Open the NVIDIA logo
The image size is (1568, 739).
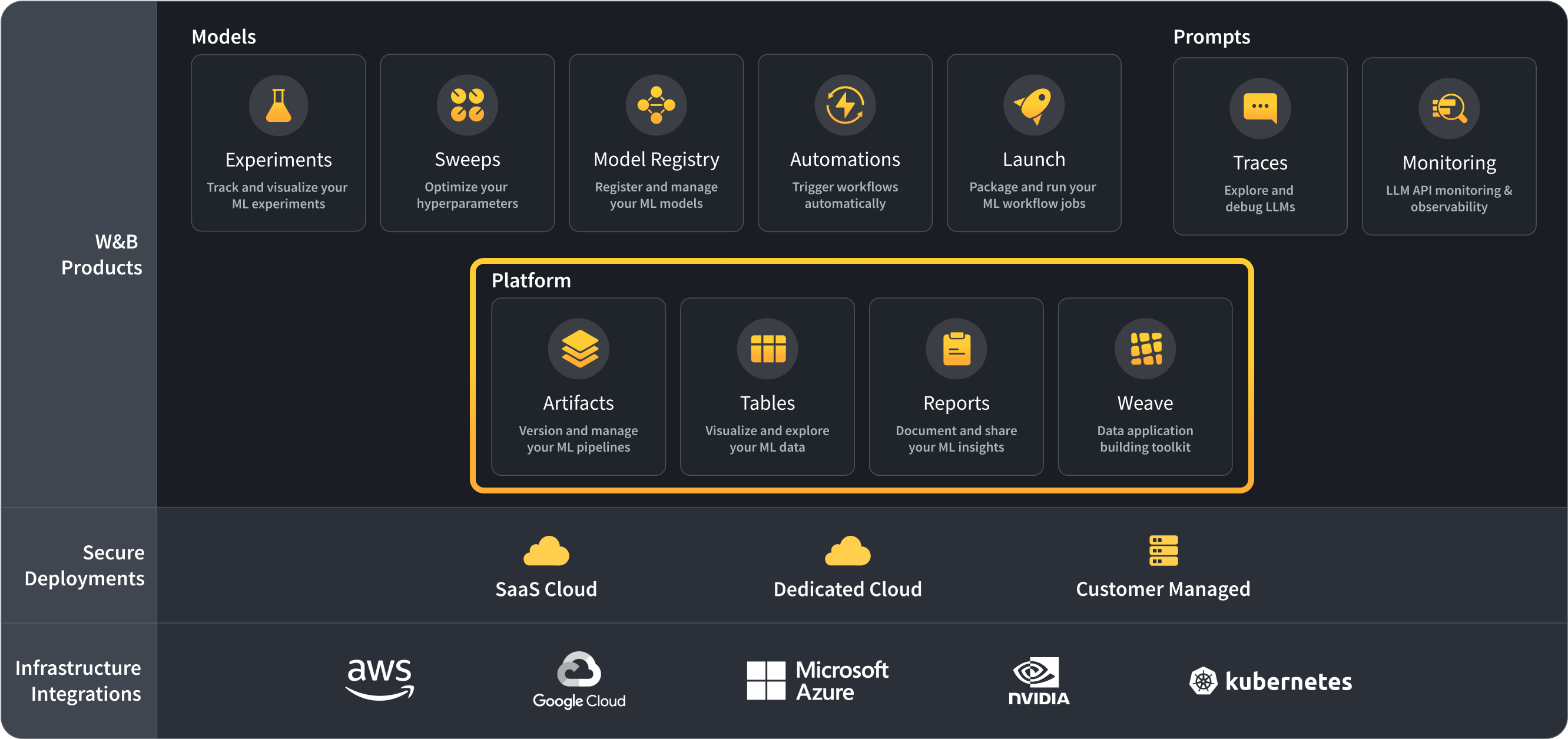[1039, 681]
